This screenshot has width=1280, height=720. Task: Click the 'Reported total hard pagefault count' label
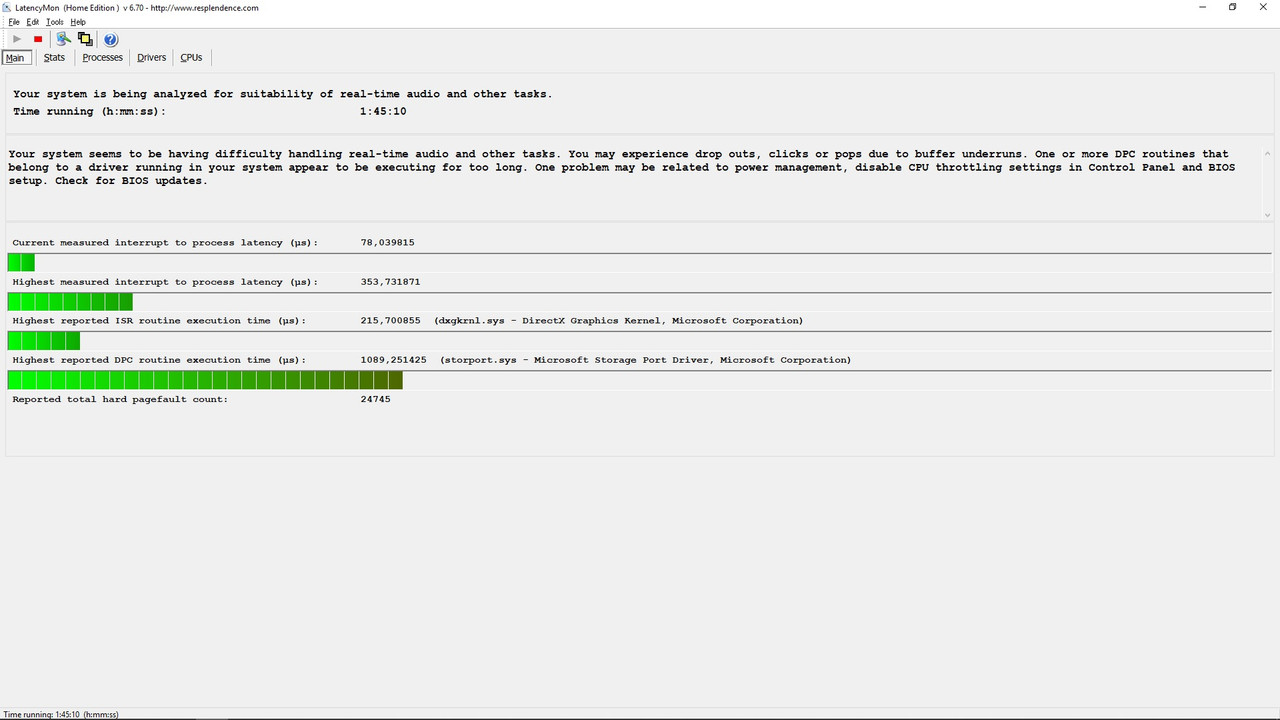(120, 399)
